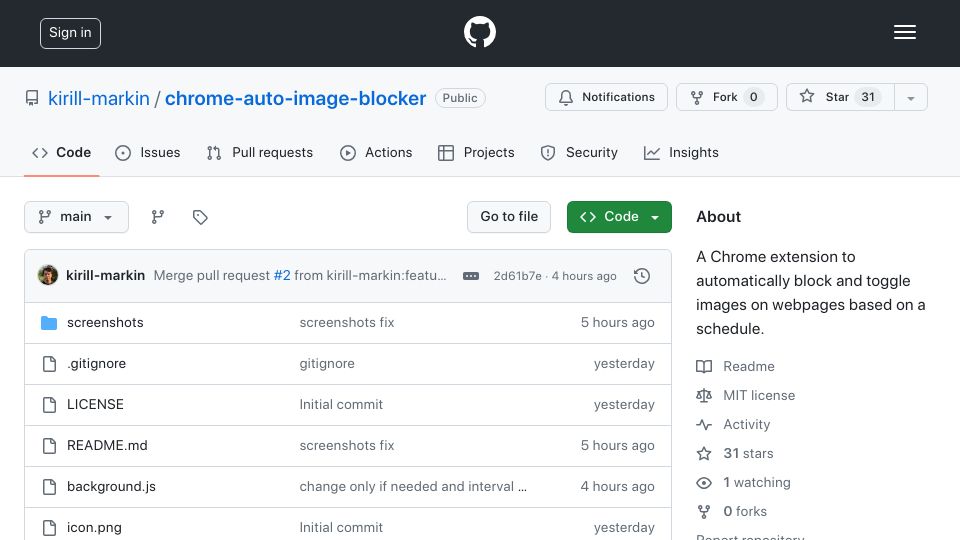
Task: Click '5 hours ago' for screenshots folder
Action: (x=617, y=323)
